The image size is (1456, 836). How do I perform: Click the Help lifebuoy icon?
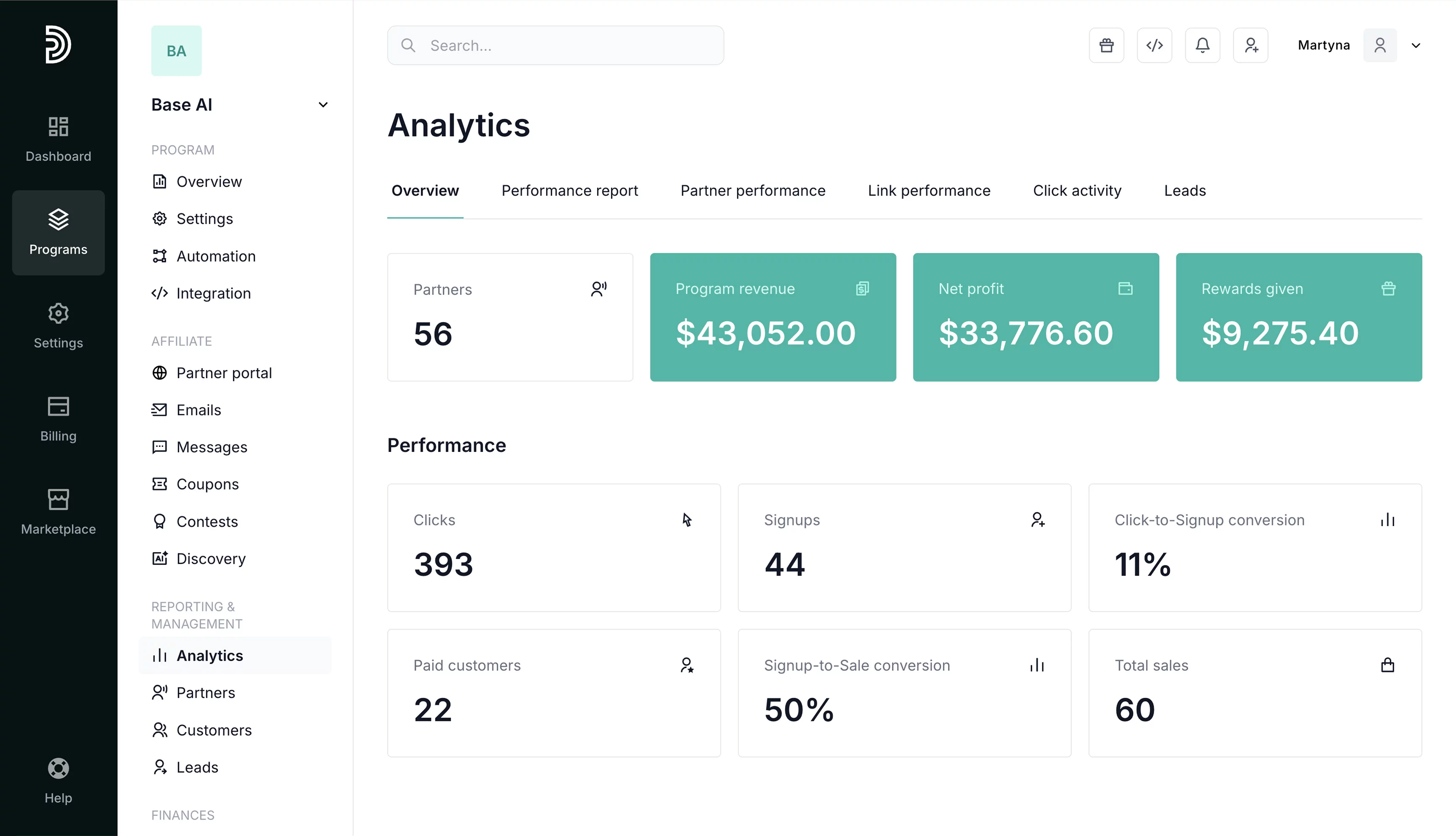[58, 768]
